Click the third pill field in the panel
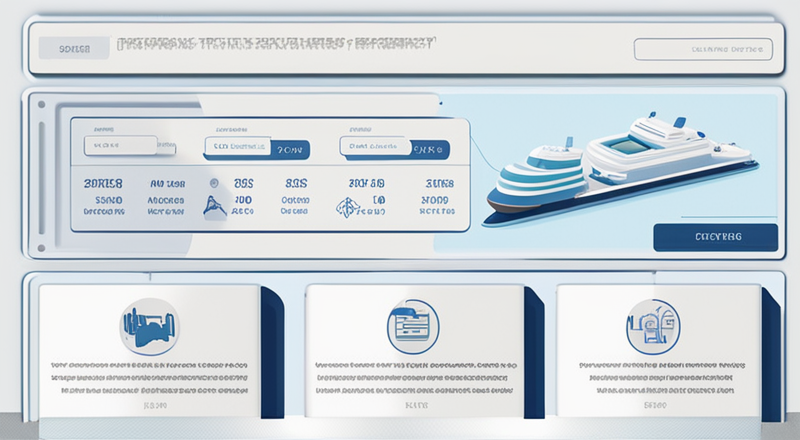This screenshot has height=440, width=800. click(375, 146)
